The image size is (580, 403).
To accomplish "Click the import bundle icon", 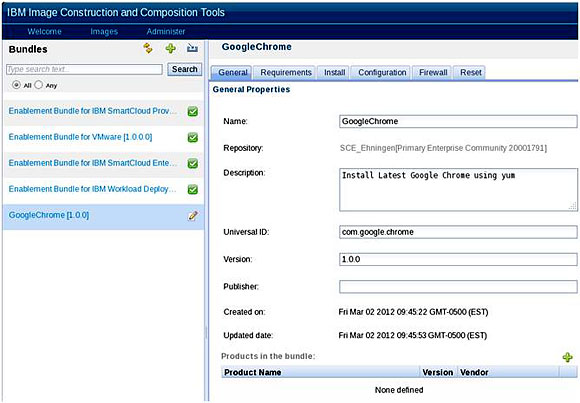I will coord(192,48).
